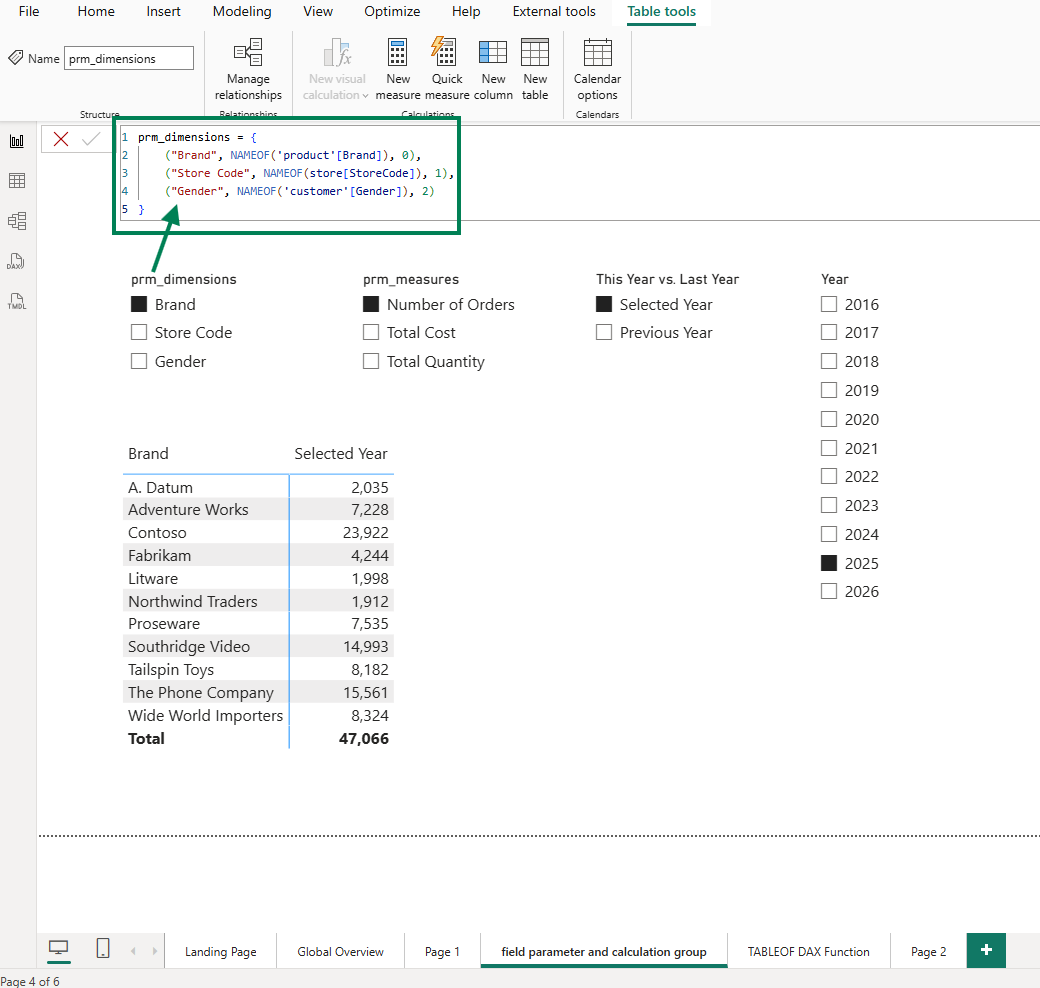
Task: Go to Global Overview page tab
Action: click(340, 952)
